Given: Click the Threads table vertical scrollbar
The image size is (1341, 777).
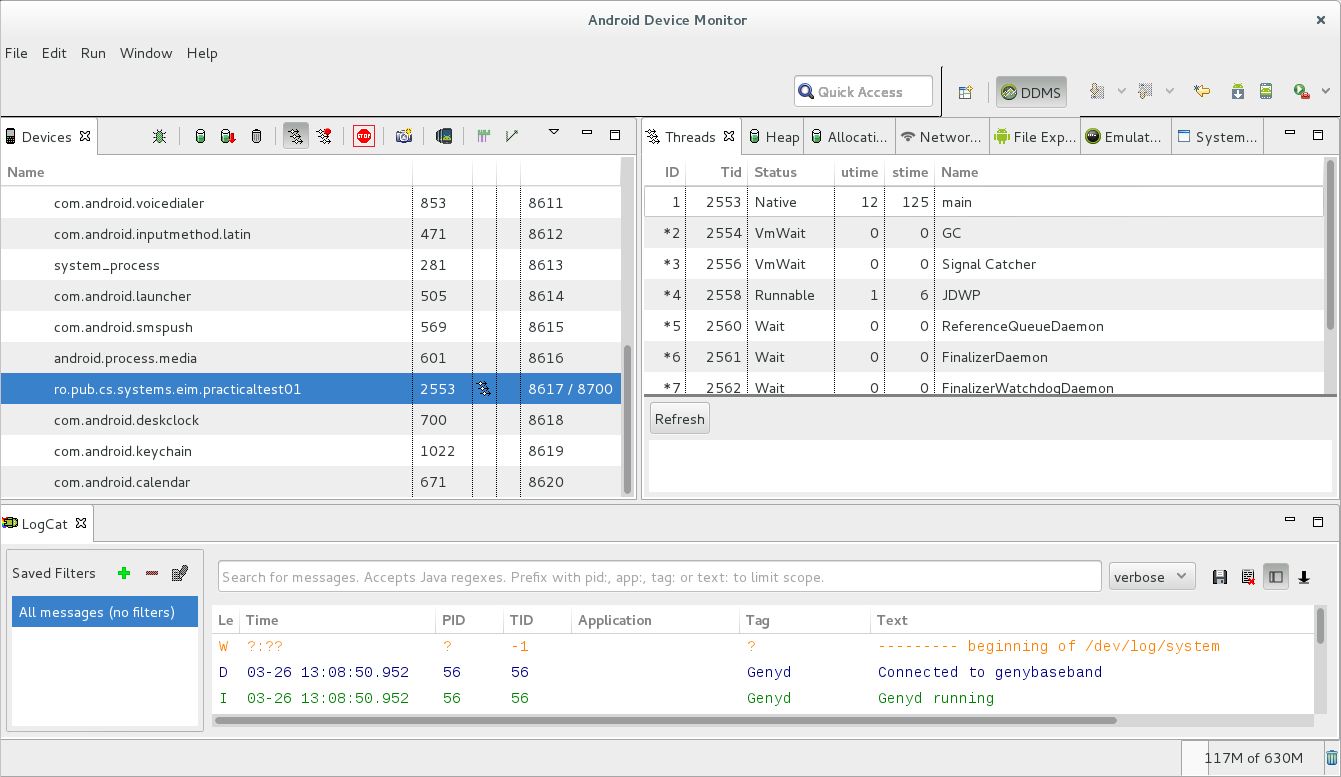Looking at the screenshot, I should point(1330,244).
